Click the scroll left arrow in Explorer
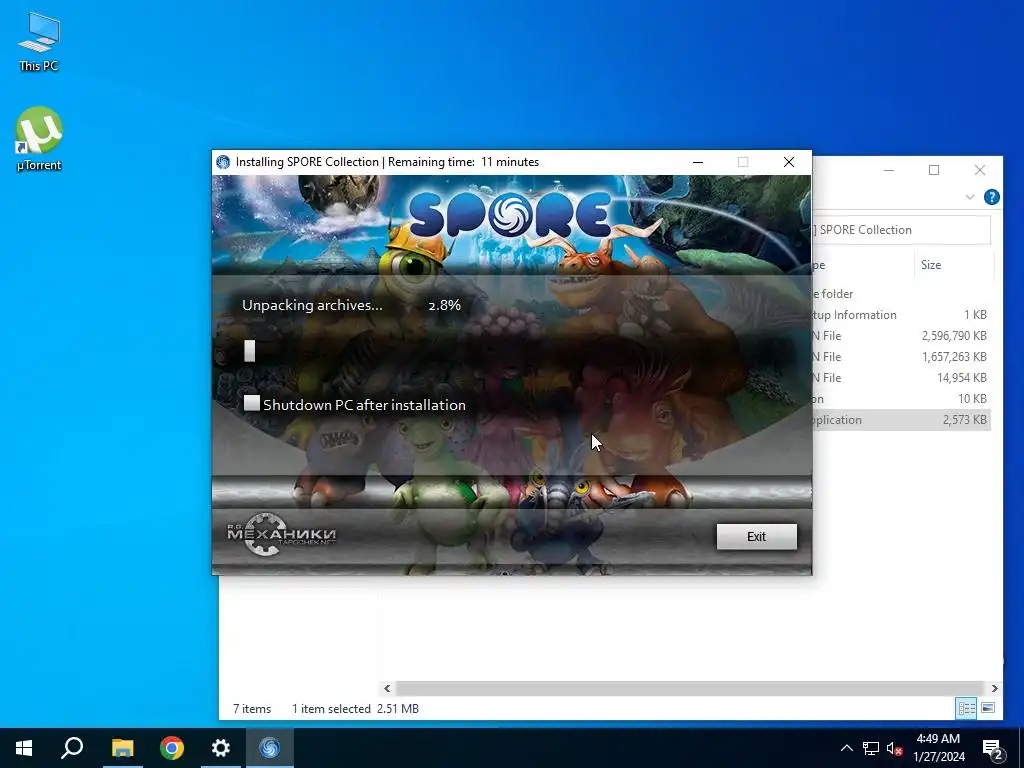Viewport: 1024px width, 768px height. [387, 688]
